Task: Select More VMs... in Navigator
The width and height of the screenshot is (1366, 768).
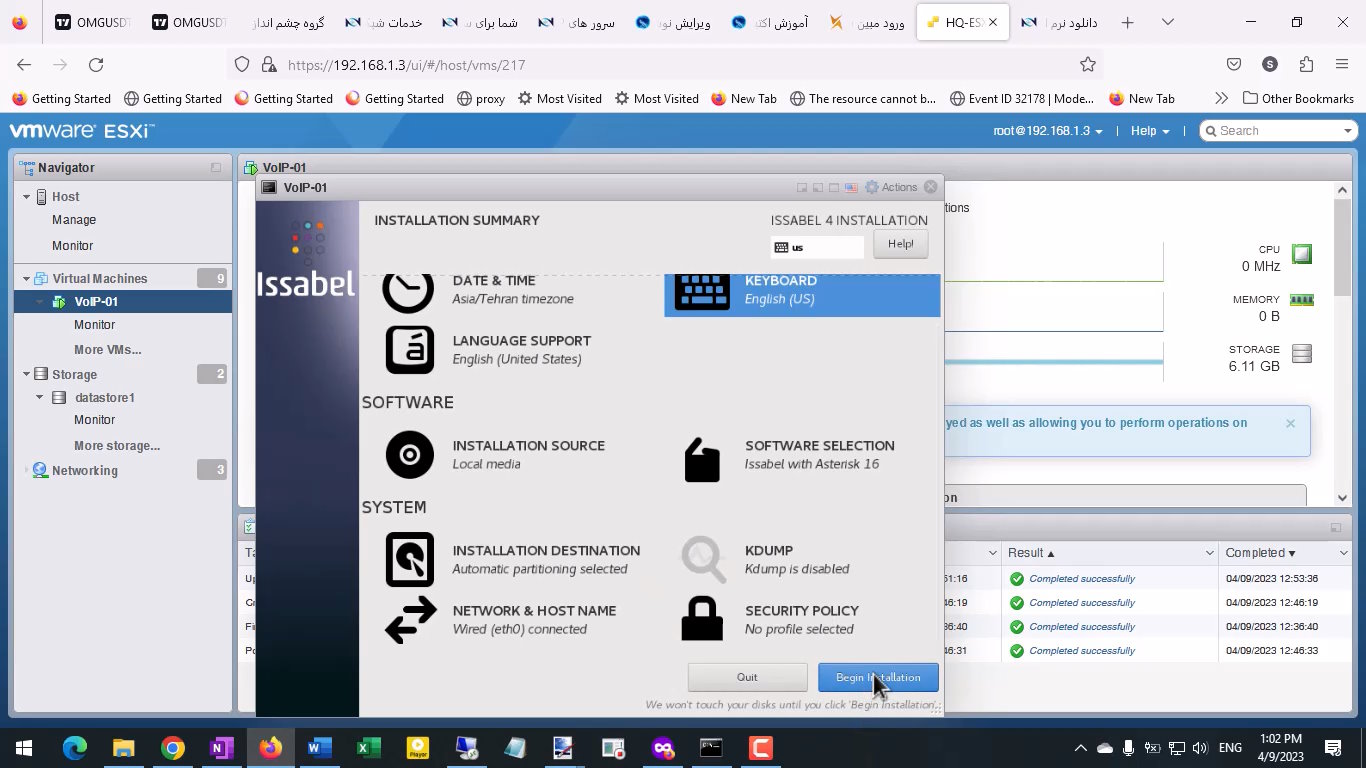Action: pos(107,350)
